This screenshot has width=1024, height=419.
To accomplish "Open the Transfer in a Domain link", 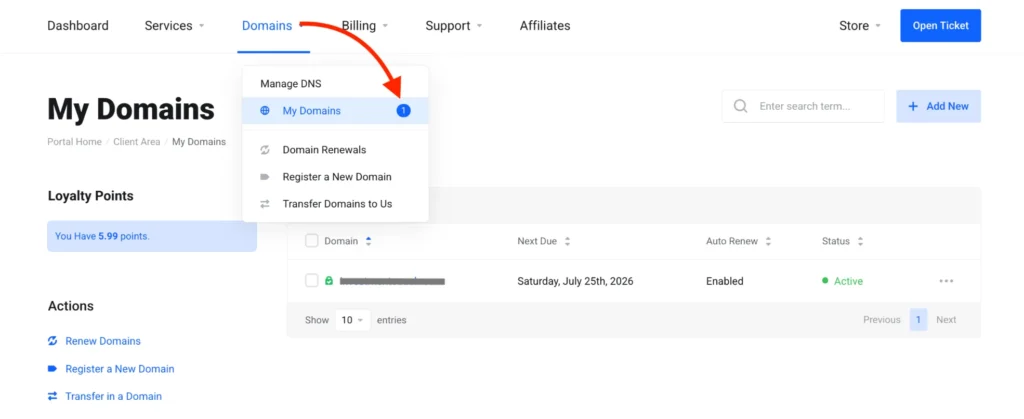I will click(x=114, y=396).
